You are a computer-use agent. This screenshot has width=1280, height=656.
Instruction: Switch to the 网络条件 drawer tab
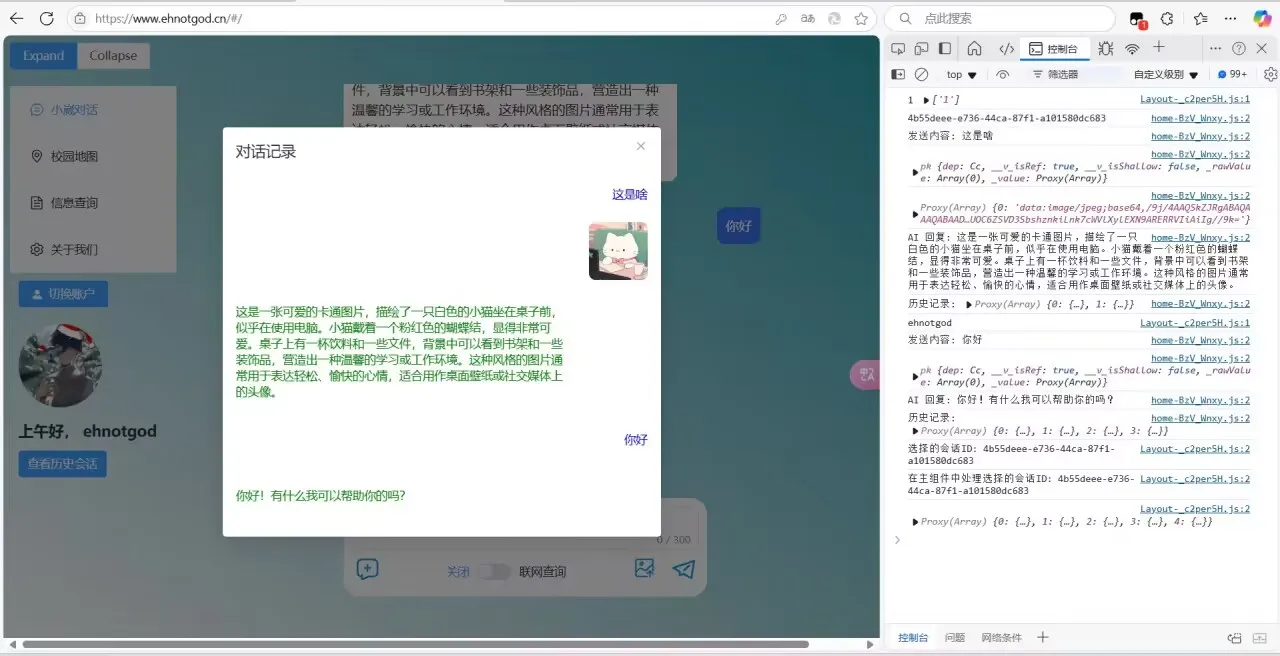[1001, 638]
